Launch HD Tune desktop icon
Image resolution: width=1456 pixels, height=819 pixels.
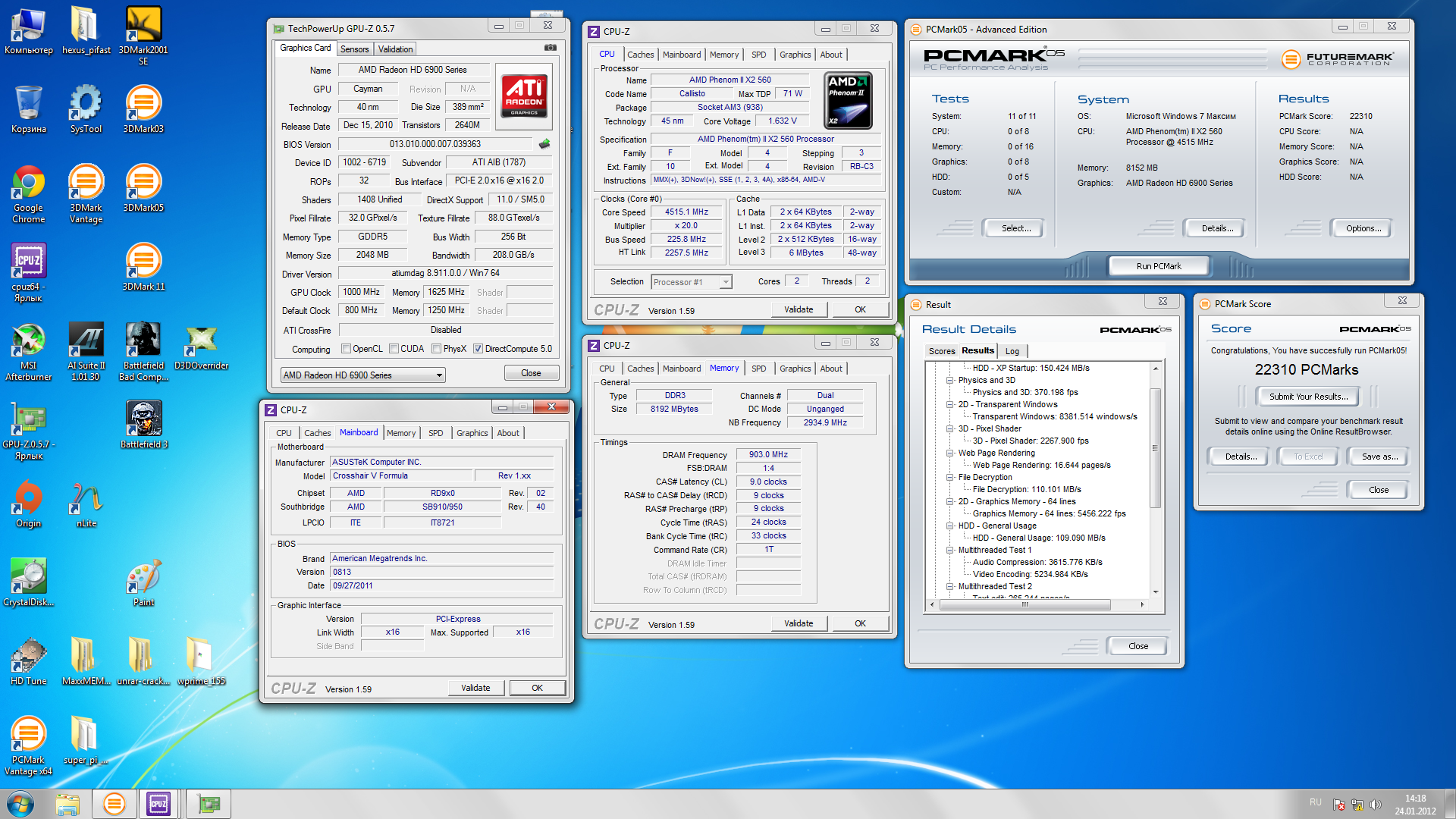tap(29, 661)
